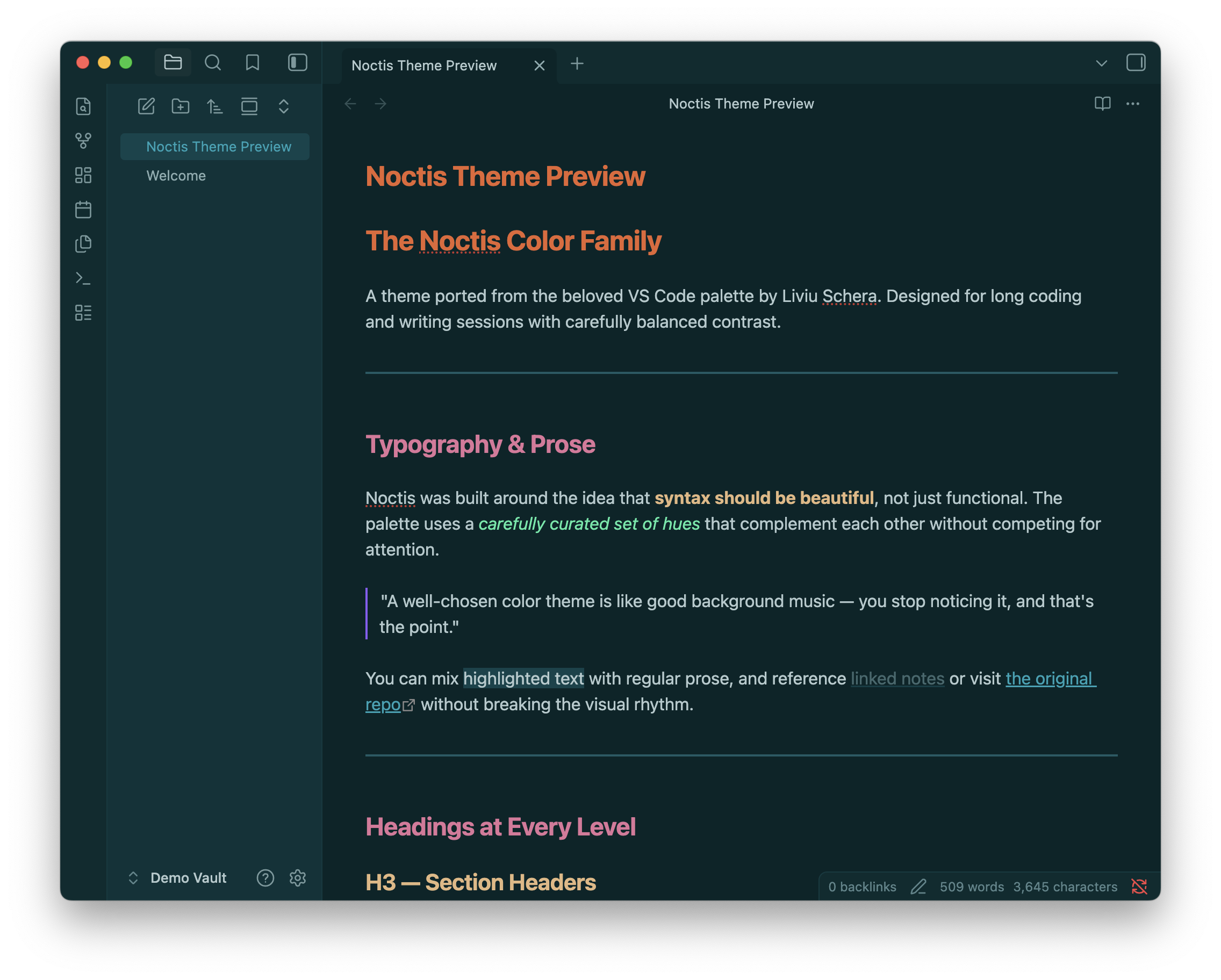
Task: Open the settings gear
Action: 298,877
